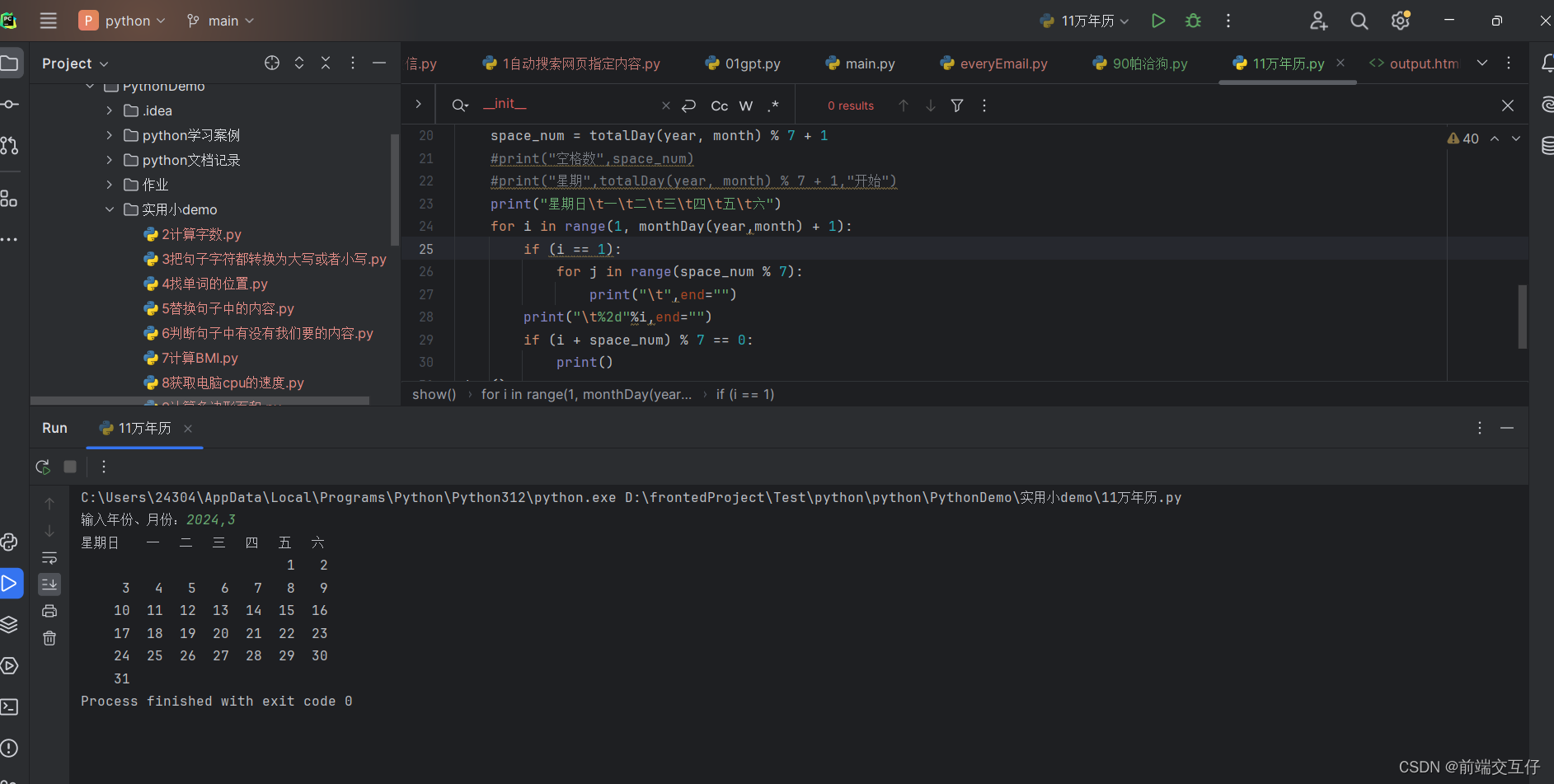Close the search bar
1554x784 pixels.
pos(1508,106)
